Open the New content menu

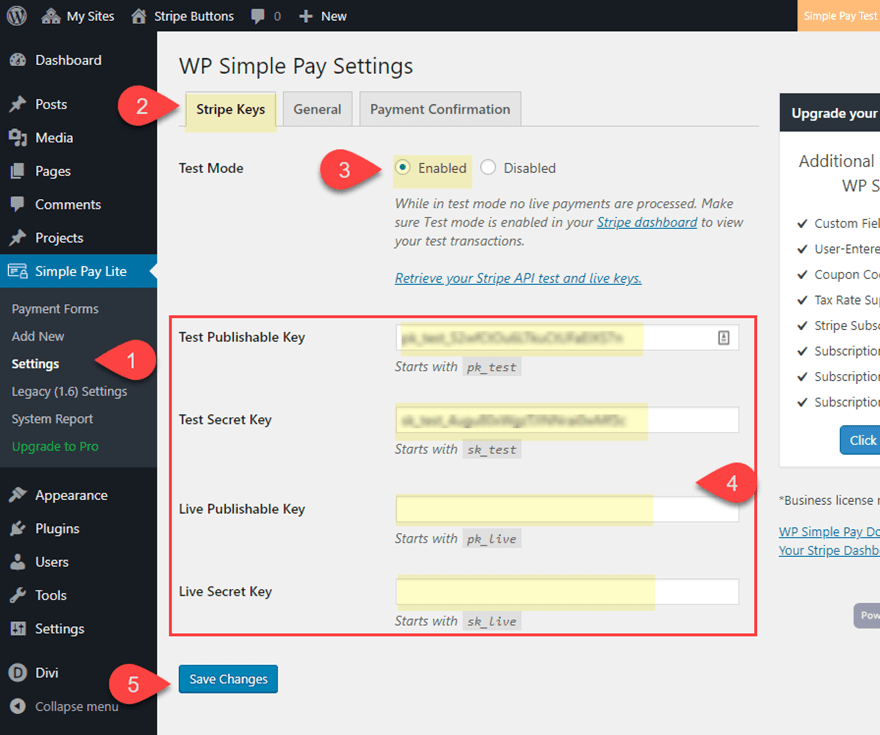click(x=323, y=16)
